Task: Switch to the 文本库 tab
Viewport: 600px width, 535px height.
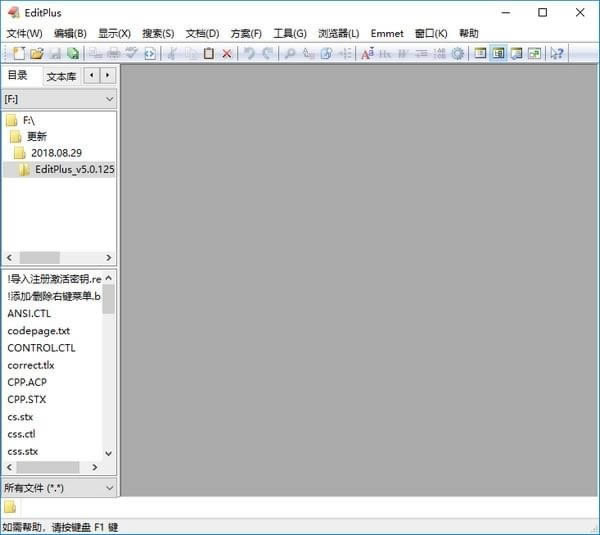Action: (61, 76)
